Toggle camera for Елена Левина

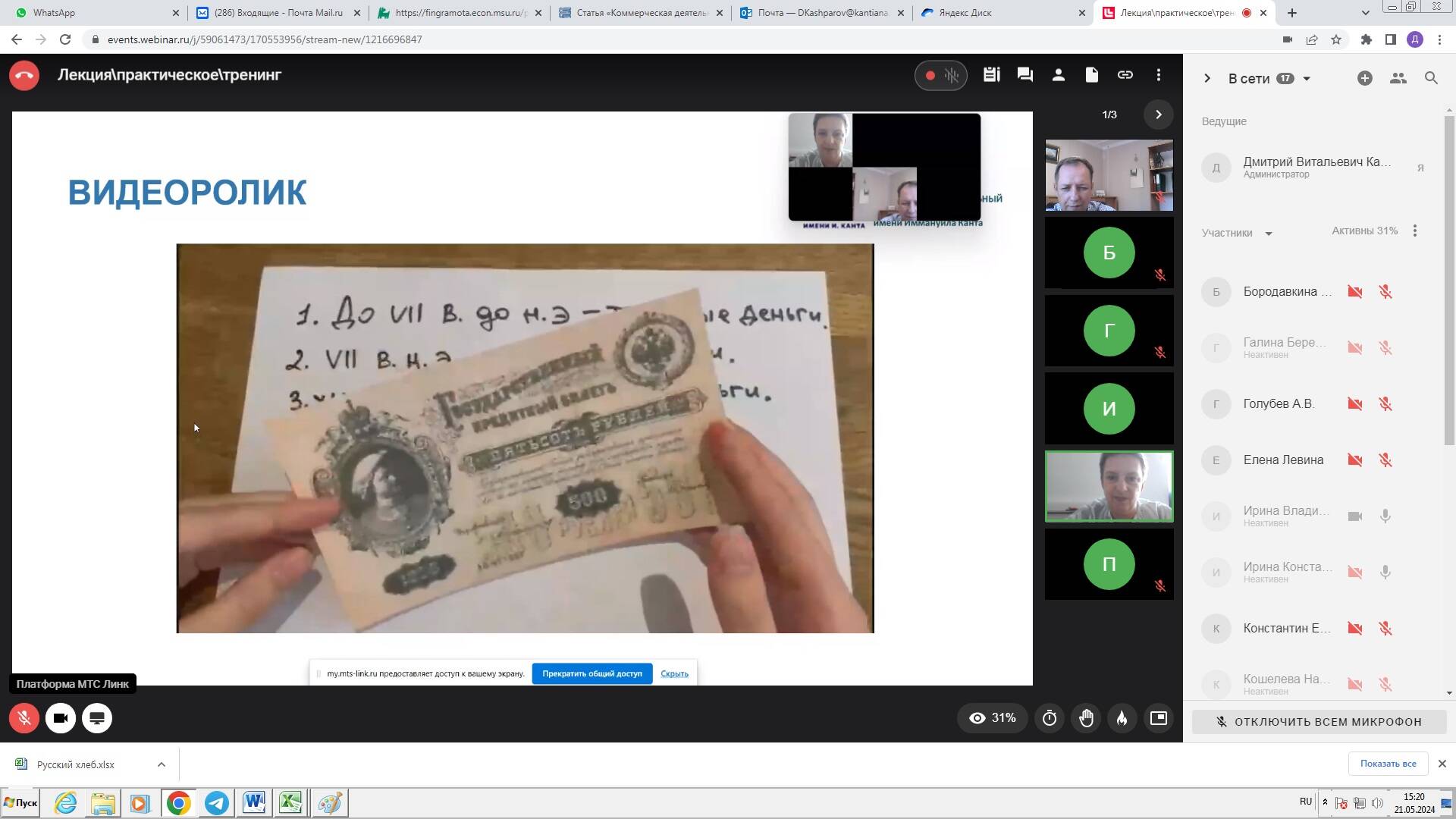(x=1355, y=460)
